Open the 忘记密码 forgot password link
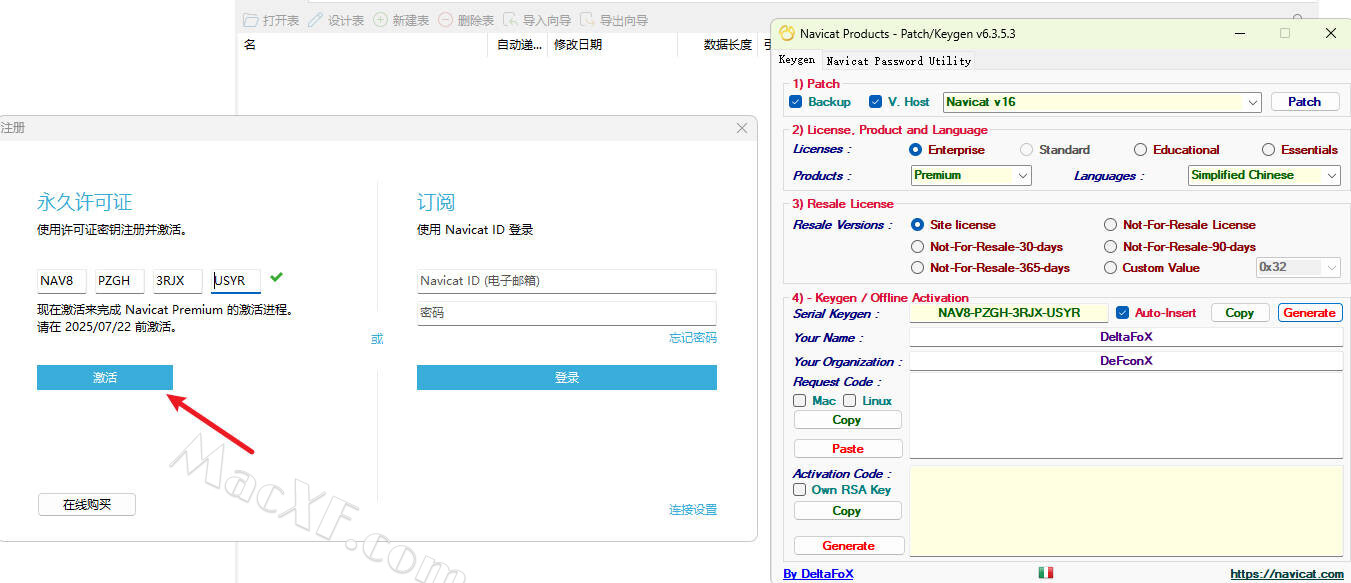 coord(693,338)
